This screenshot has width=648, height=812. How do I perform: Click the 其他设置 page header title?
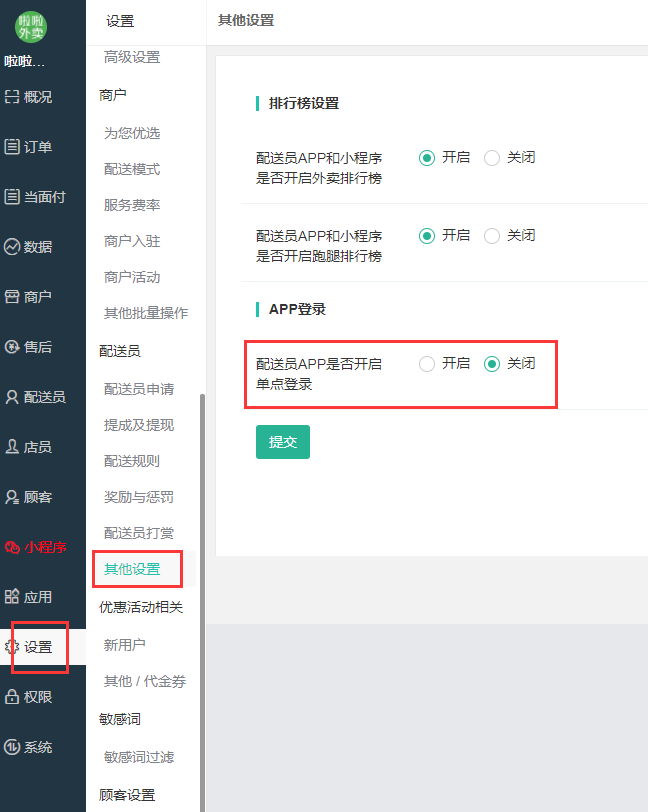pos(246,21)
